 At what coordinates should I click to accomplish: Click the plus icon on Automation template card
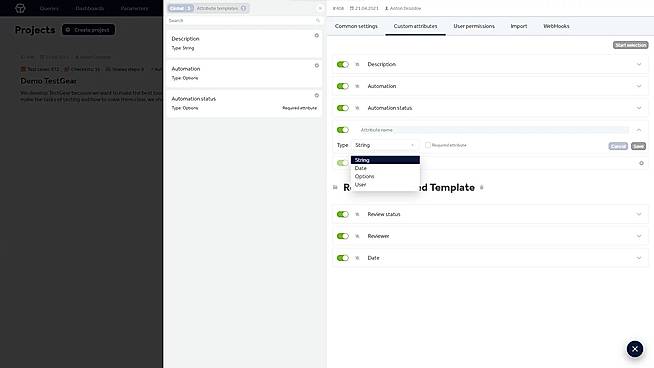(317, 66)
